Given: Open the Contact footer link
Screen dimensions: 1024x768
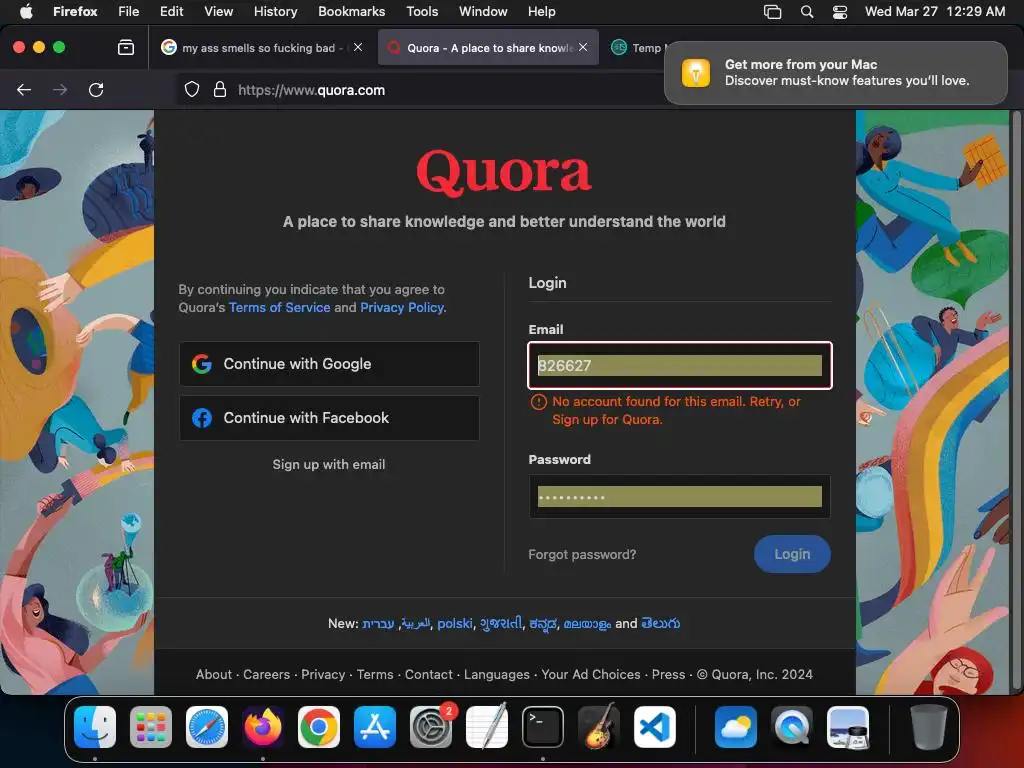Looking at the screenshot, I should (x=428, y=675).
